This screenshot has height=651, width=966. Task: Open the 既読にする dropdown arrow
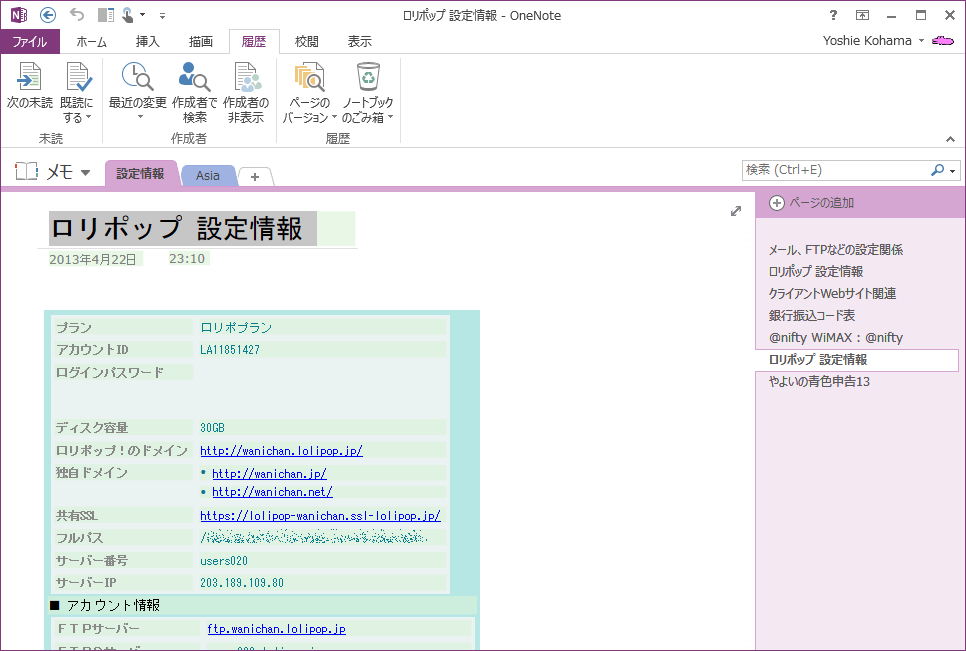tap(88, 118)
